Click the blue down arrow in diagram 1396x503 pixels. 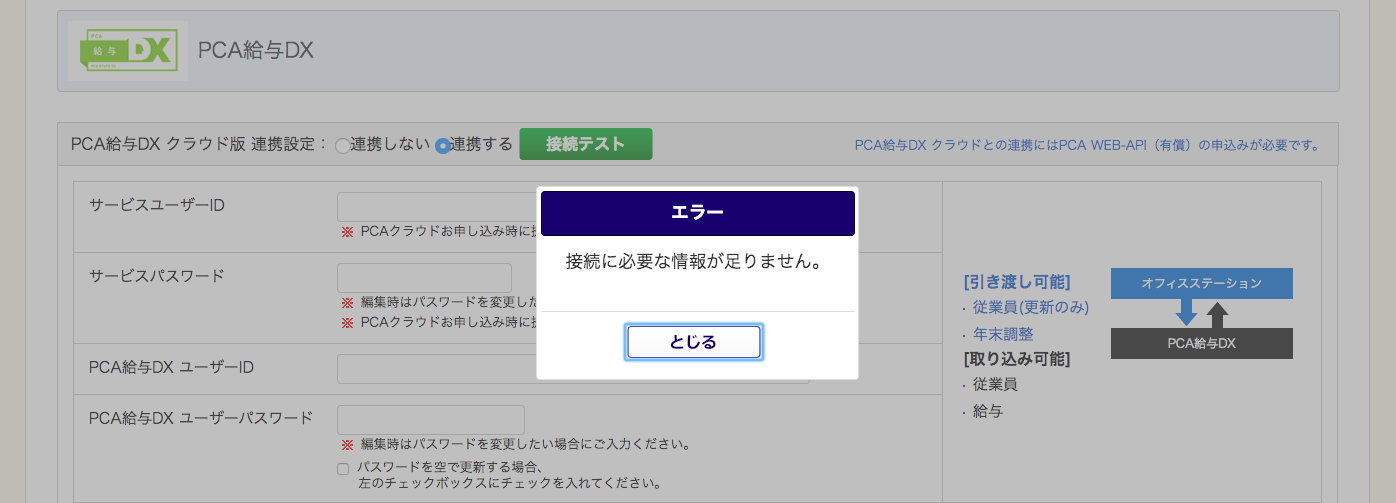click(1186, 313)
